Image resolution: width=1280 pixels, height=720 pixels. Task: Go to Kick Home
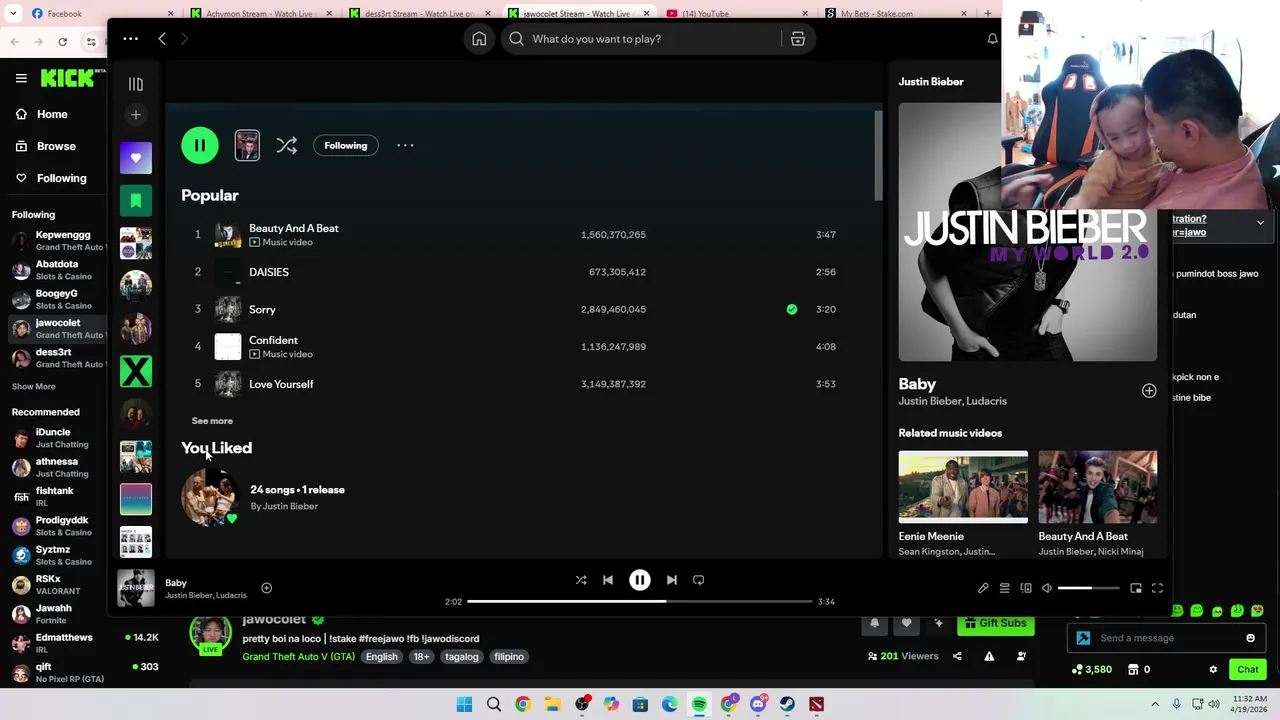click(x=41, y=114)
